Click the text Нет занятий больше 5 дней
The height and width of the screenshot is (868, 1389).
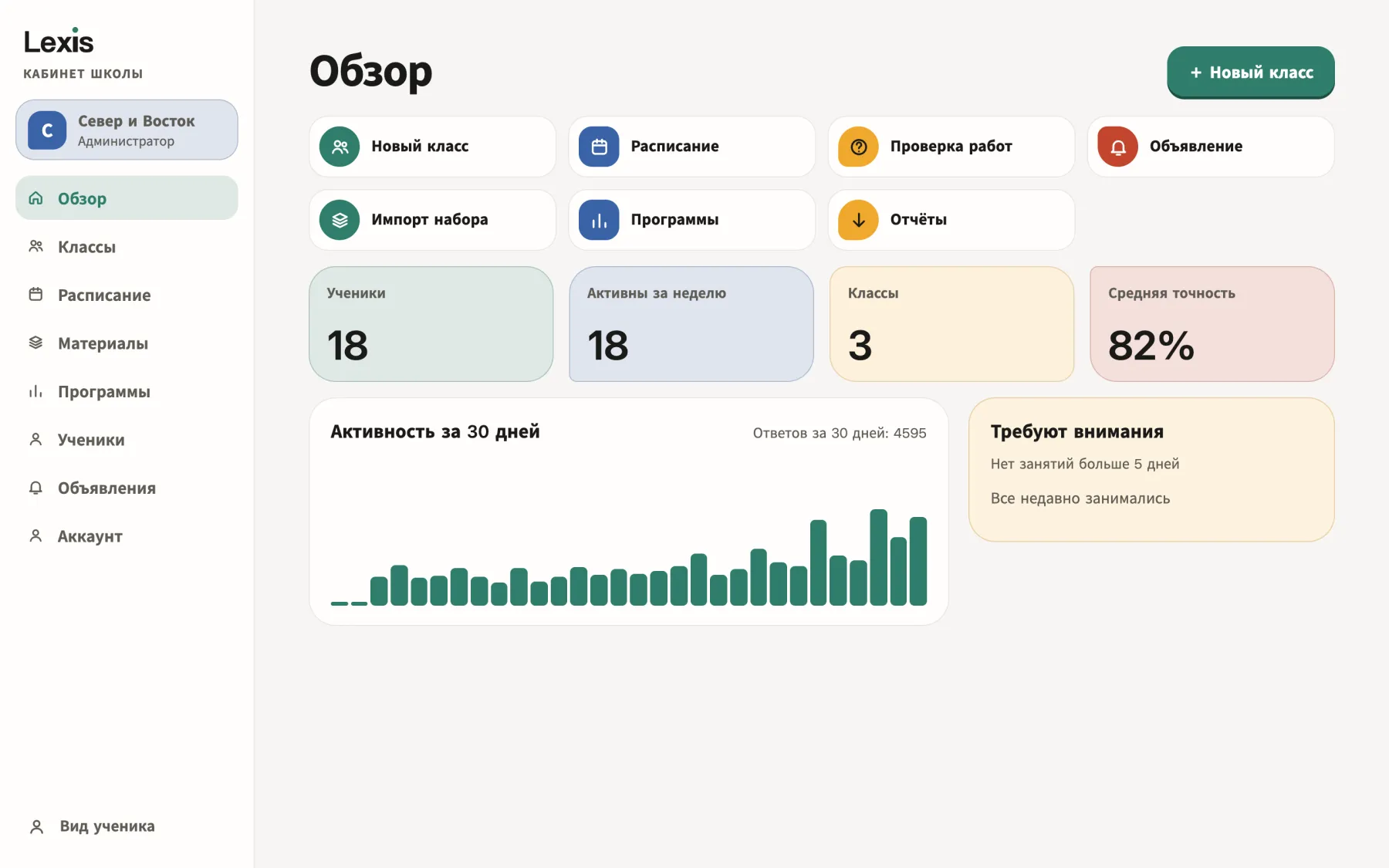pyautogui.click(x=1085, y=464)
